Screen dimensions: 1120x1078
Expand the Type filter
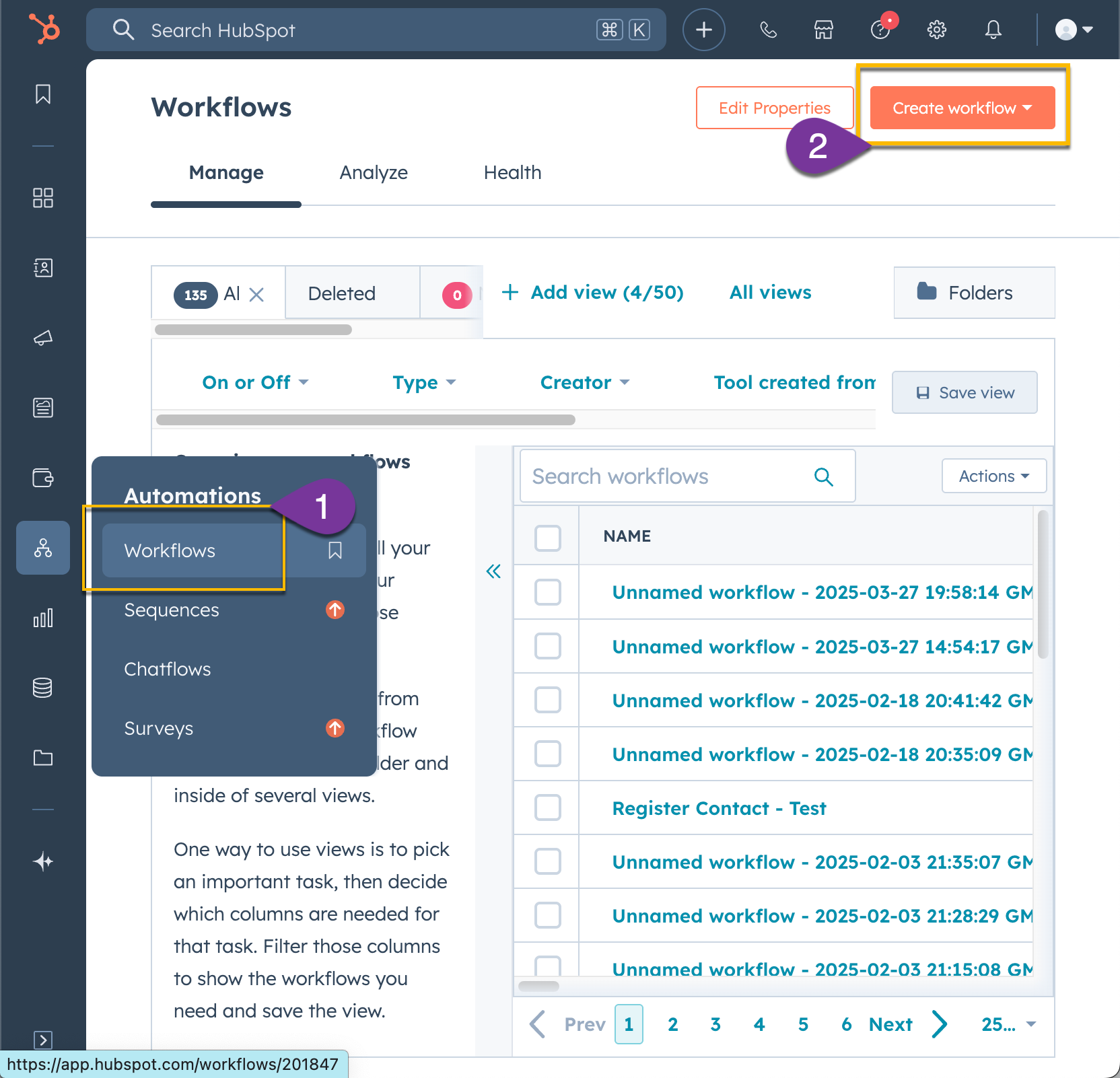pos(424,382)
